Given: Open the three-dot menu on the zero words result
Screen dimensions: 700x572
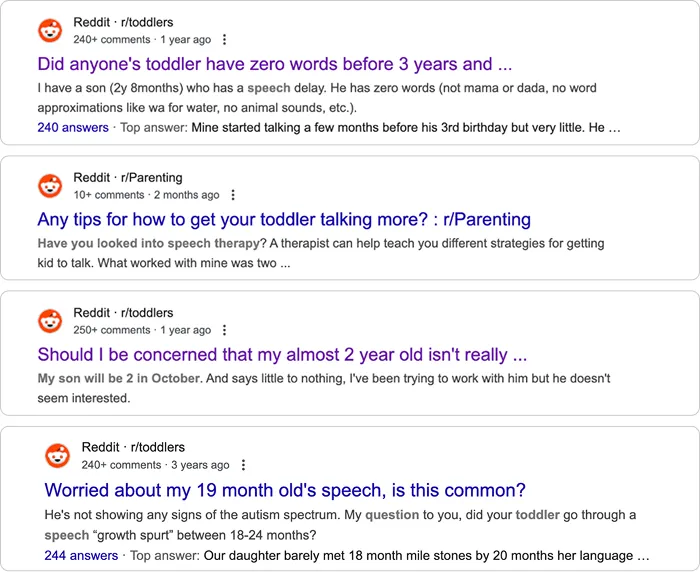Looking at the screenshot, I should pyautogui.click(x=224, y=40).
